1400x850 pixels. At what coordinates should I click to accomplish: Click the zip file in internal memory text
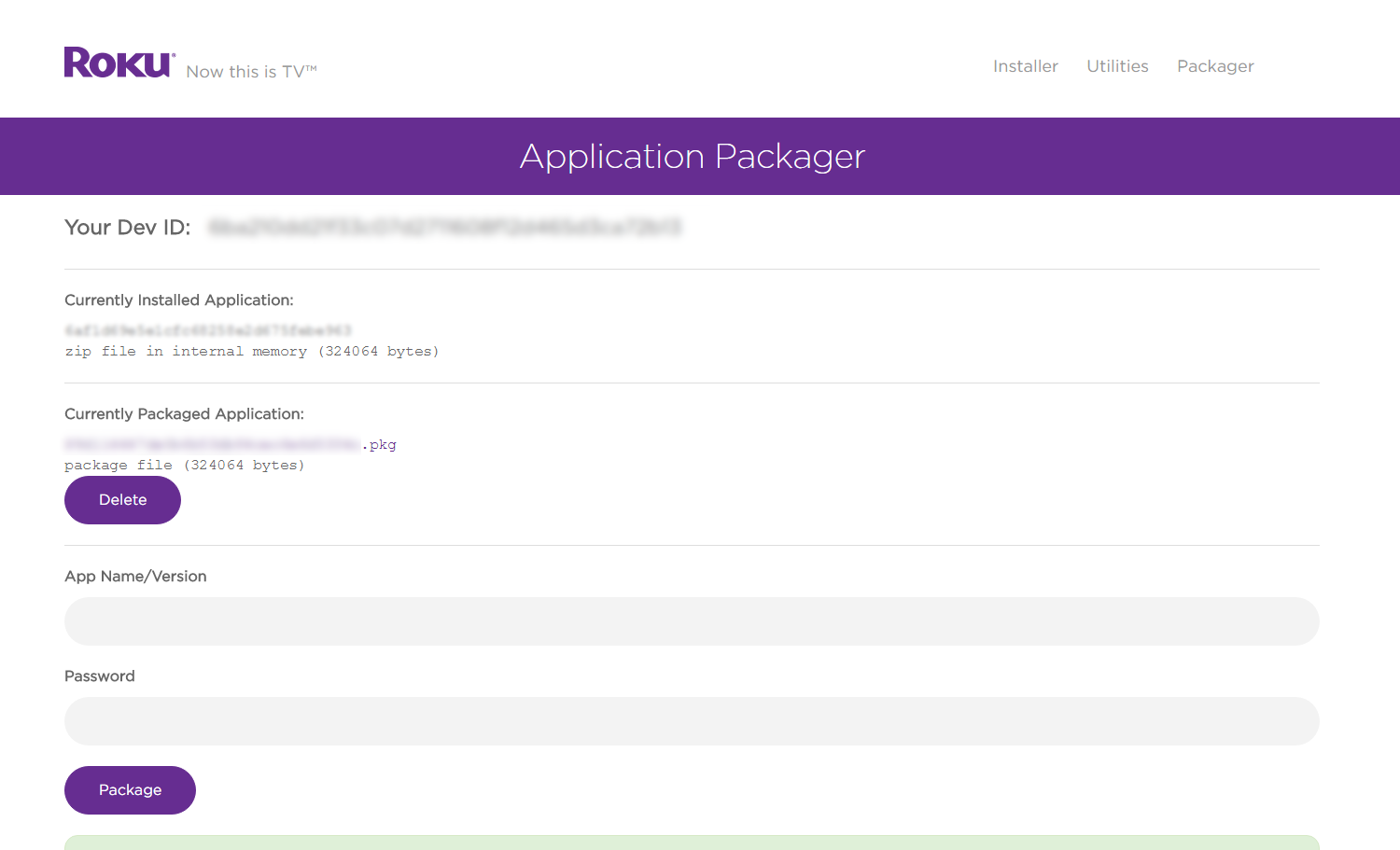(x=251, y=352)
